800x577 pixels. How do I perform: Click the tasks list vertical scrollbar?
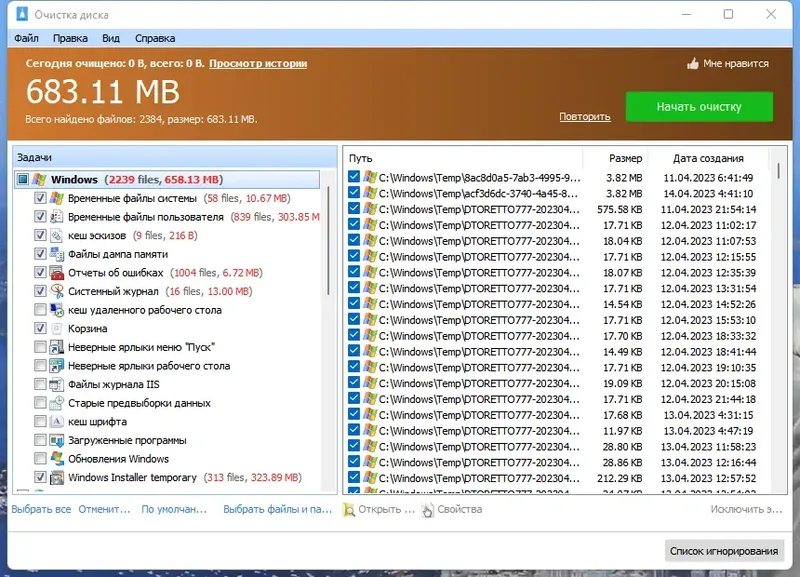coord(328,240)
